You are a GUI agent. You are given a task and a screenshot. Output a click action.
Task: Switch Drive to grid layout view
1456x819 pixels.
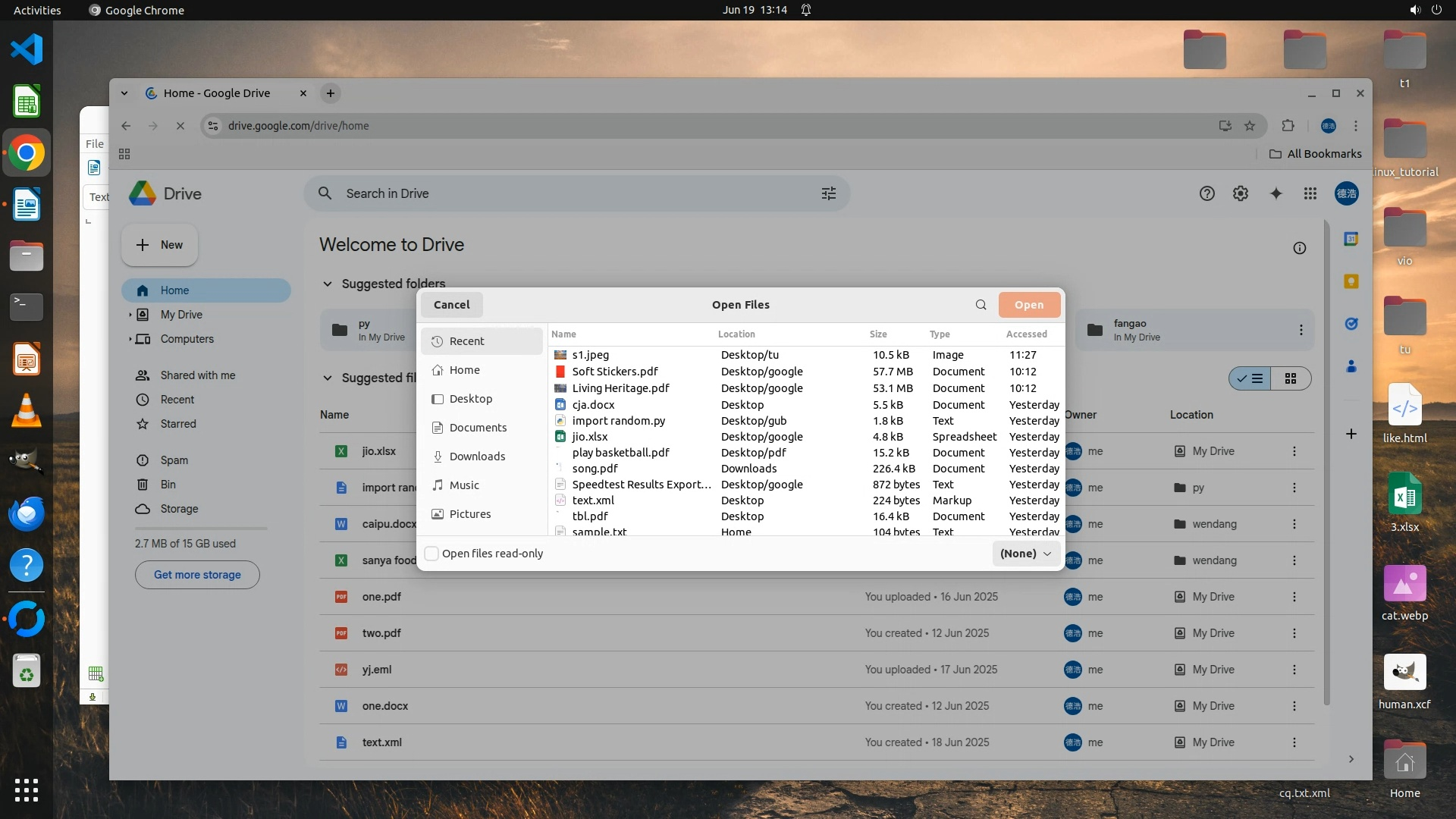point(1291,378)
